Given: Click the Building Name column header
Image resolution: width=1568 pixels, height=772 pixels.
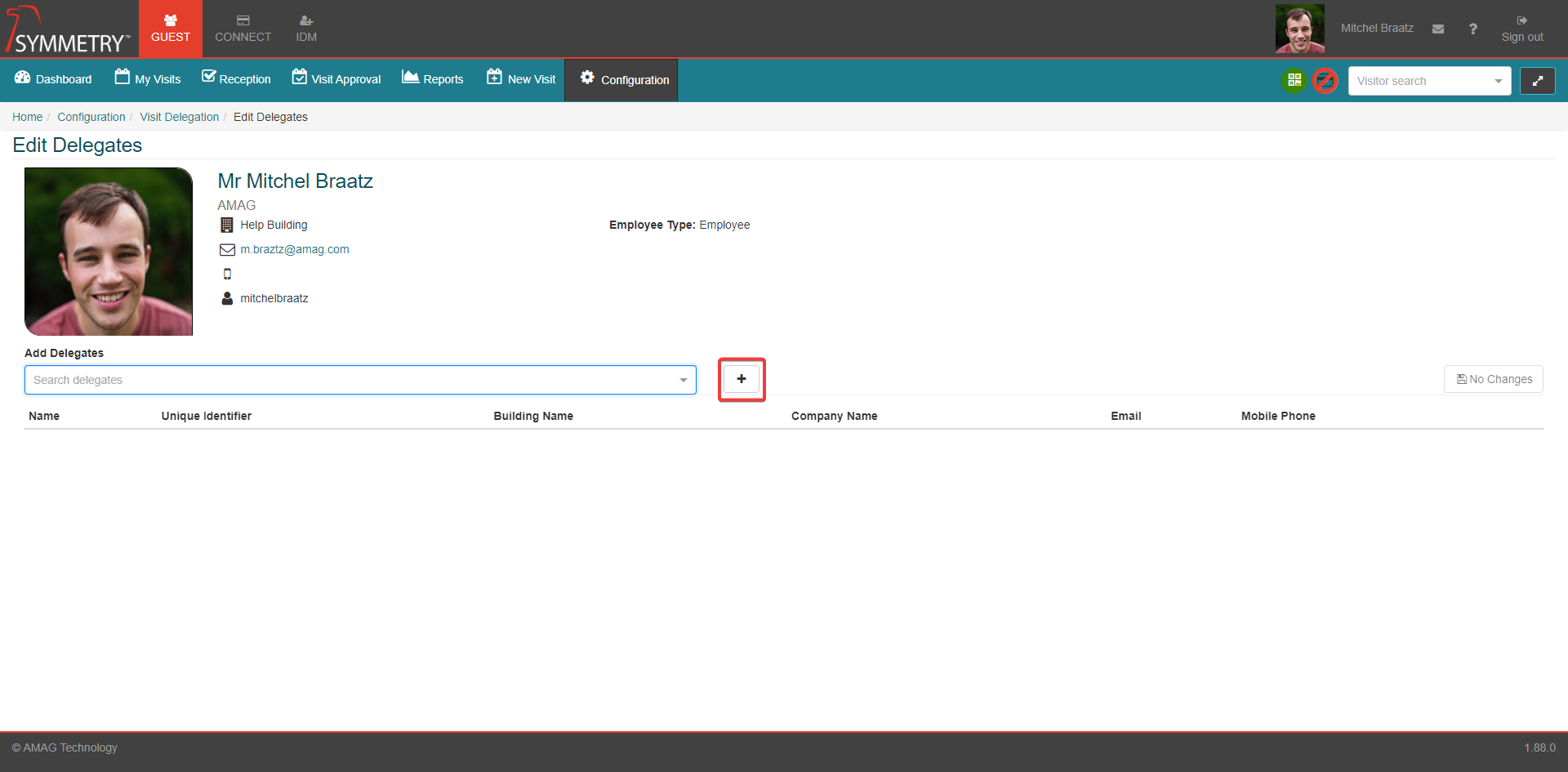Looking at the screenshot, I should (x=533, y=416).
